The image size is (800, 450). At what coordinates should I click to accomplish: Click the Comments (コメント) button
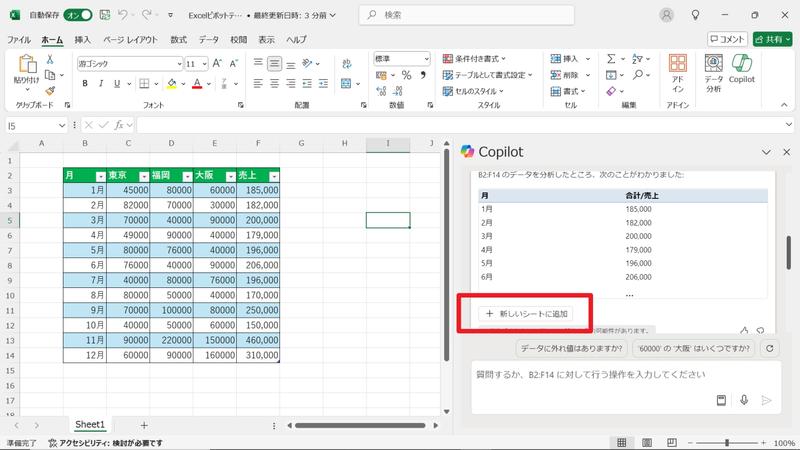(727, 39)
